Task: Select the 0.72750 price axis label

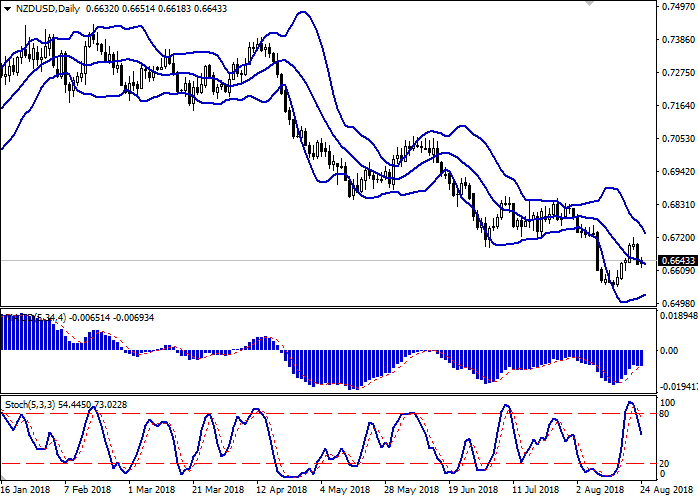Action: pyautogui.click(x=677, y=73)
